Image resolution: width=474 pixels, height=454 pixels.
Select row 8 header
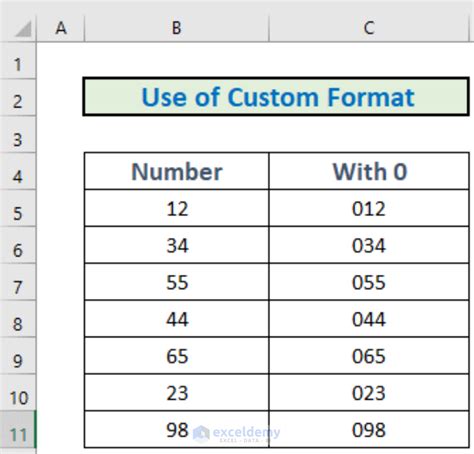click(x=18, y=319)
